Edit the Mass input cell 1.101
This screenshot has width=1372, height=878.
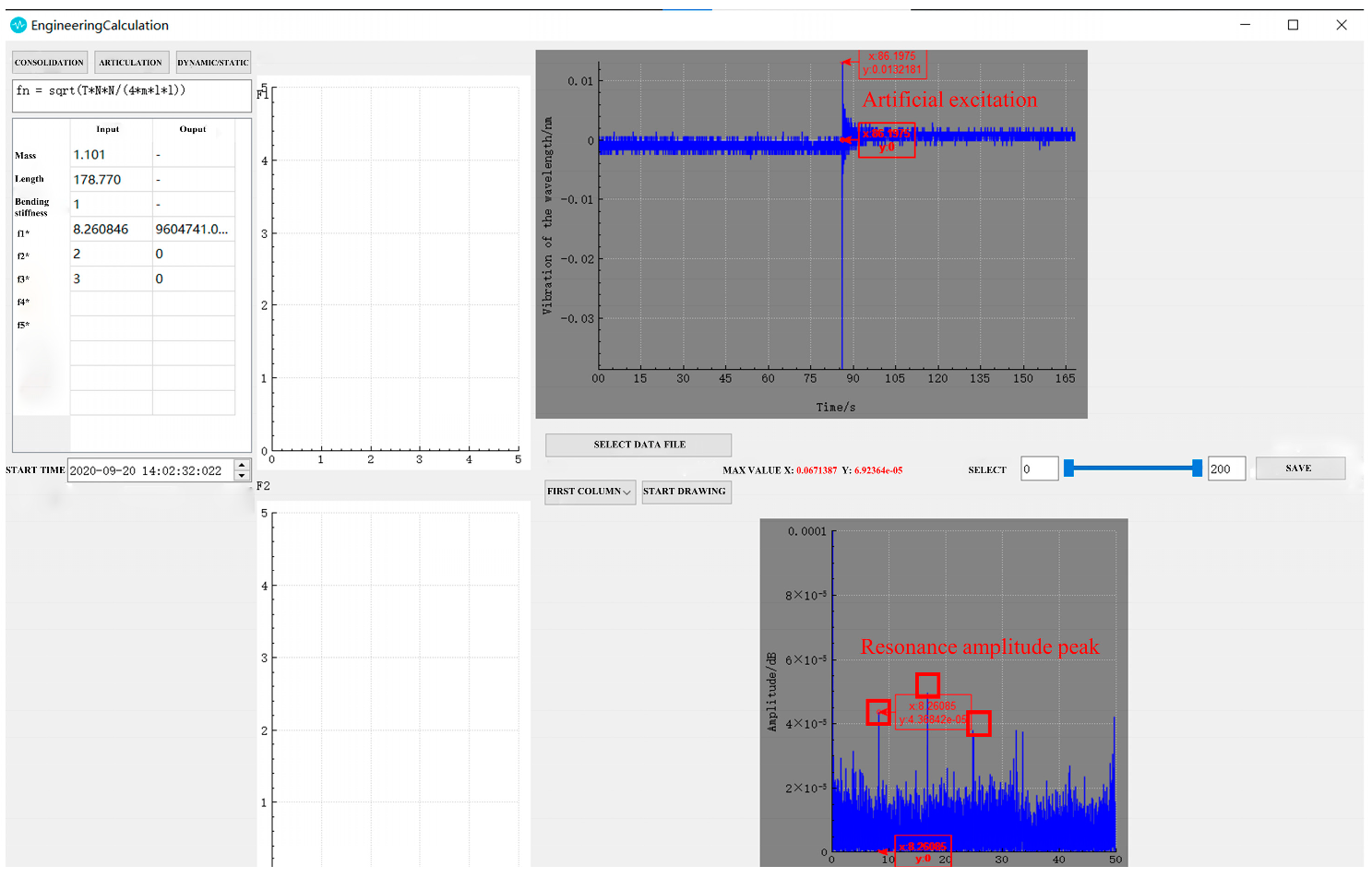[x=111, y=155]
